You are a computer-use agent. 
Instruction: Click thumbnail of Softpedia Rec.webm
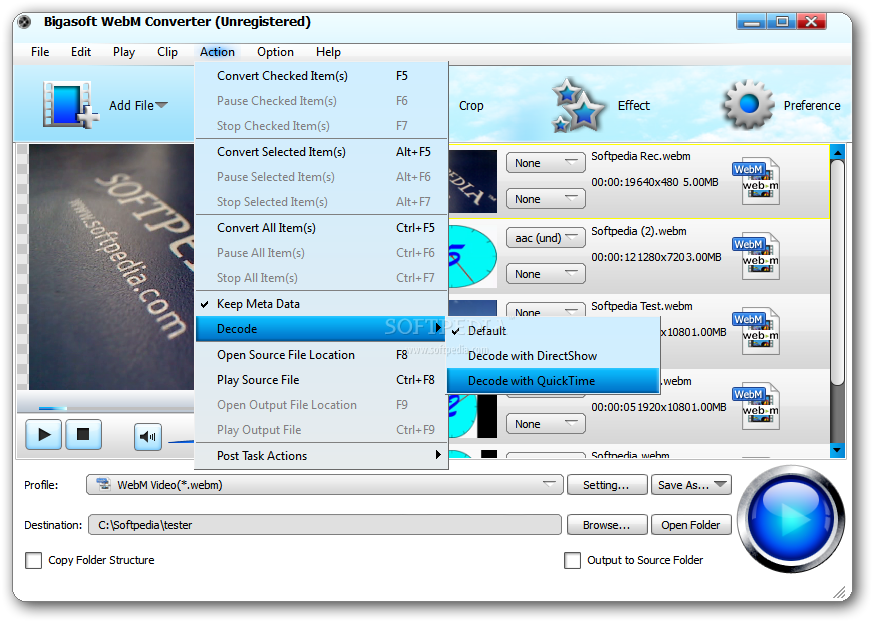coord(472,182)
